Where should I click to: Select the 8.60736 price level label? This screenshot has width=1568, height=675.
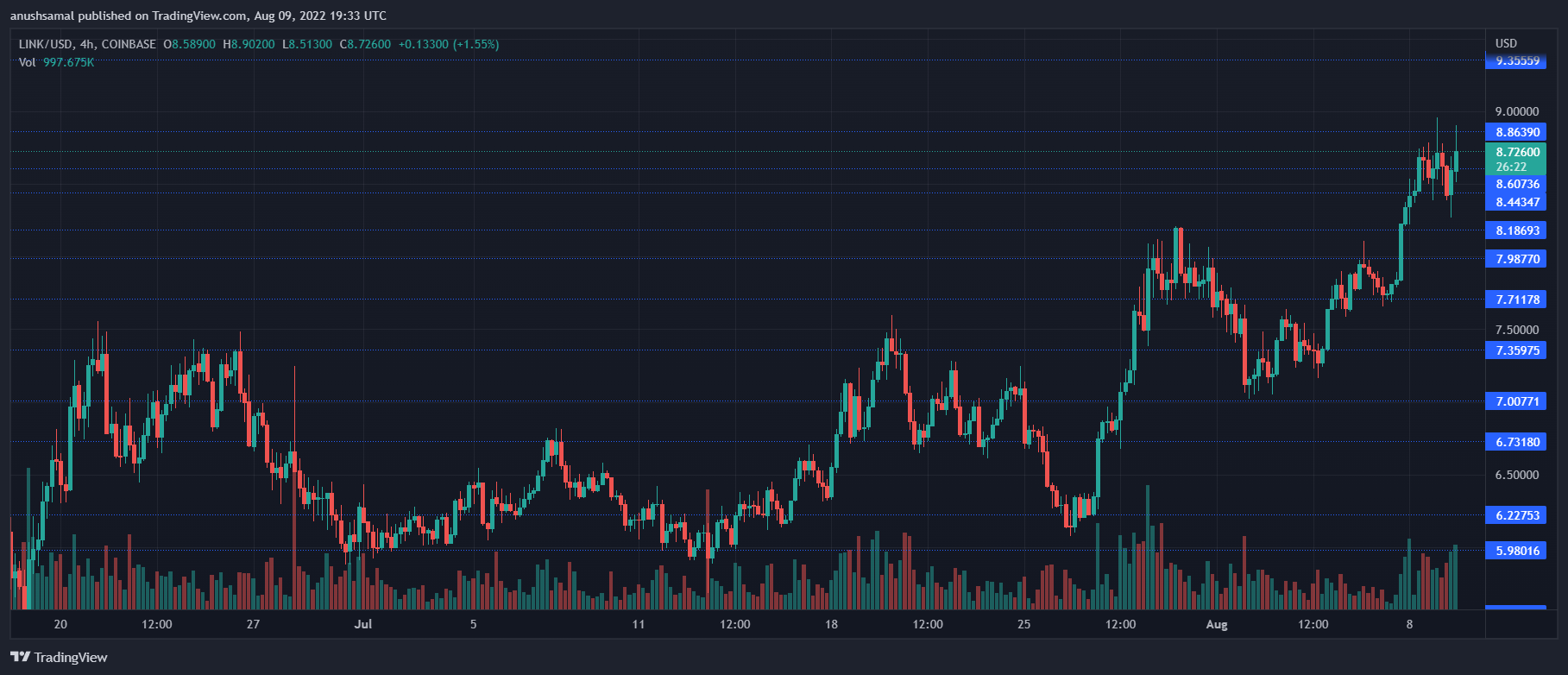1515,184
